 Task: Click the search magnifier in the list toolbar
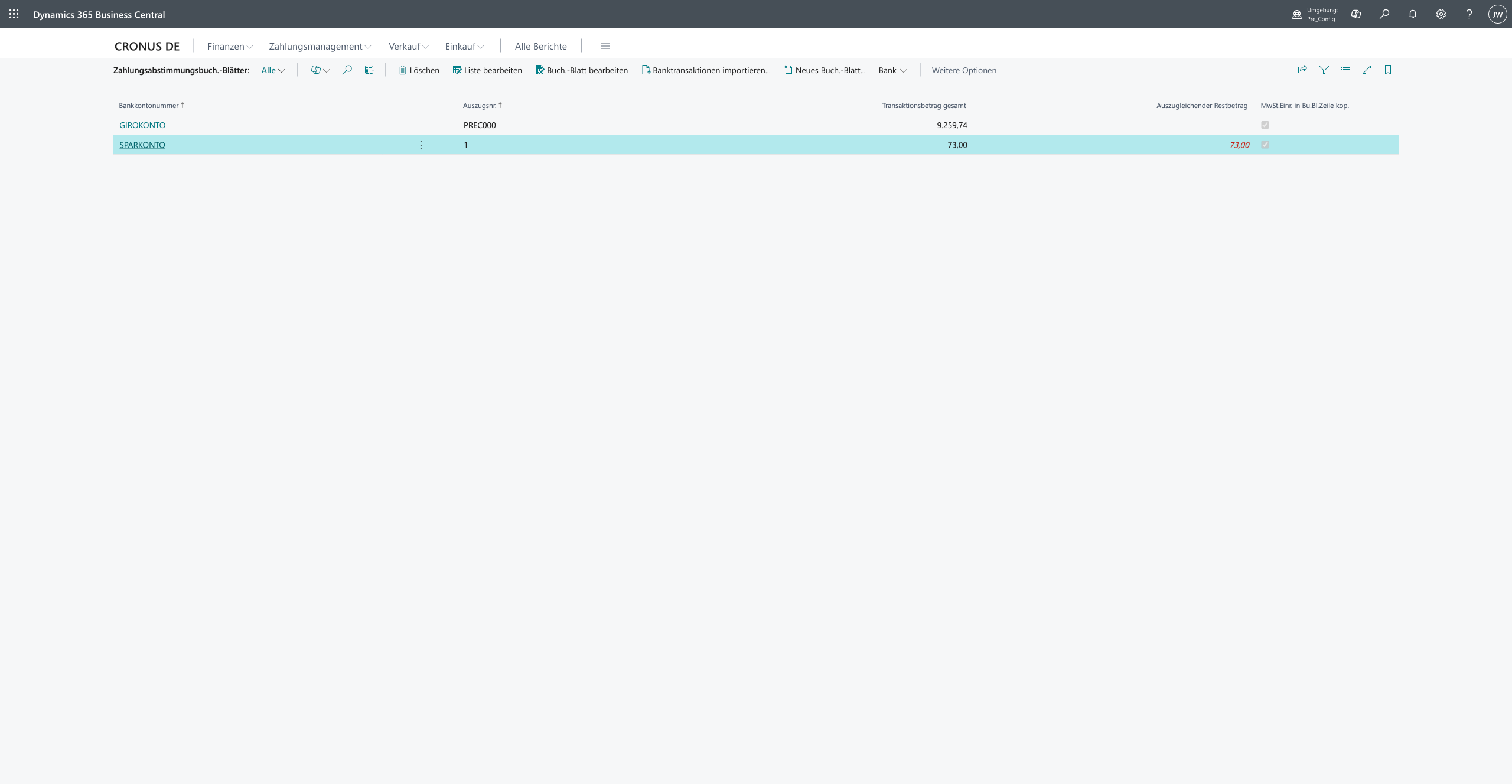pyautogui.click(x=347, y=70)
